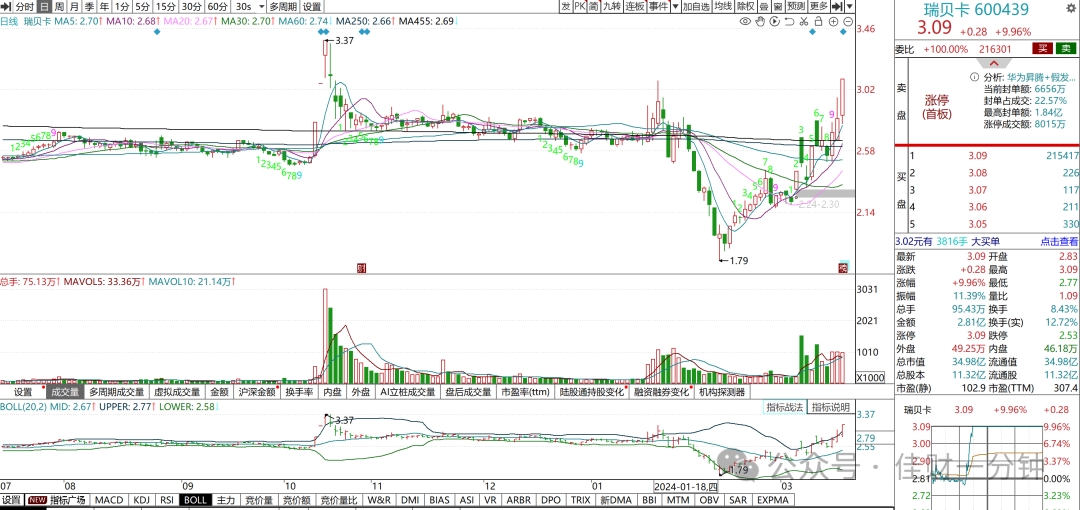
Task: Select the 月 monthly period
Action: click(74, 6)
